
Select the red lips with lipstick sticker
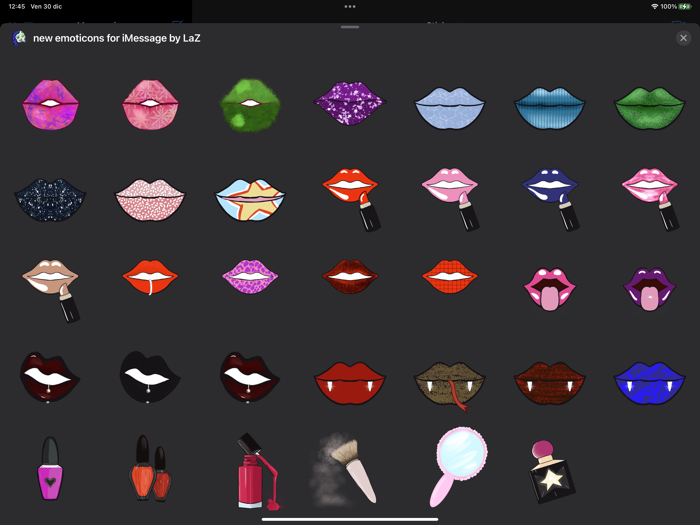[352, 200]
